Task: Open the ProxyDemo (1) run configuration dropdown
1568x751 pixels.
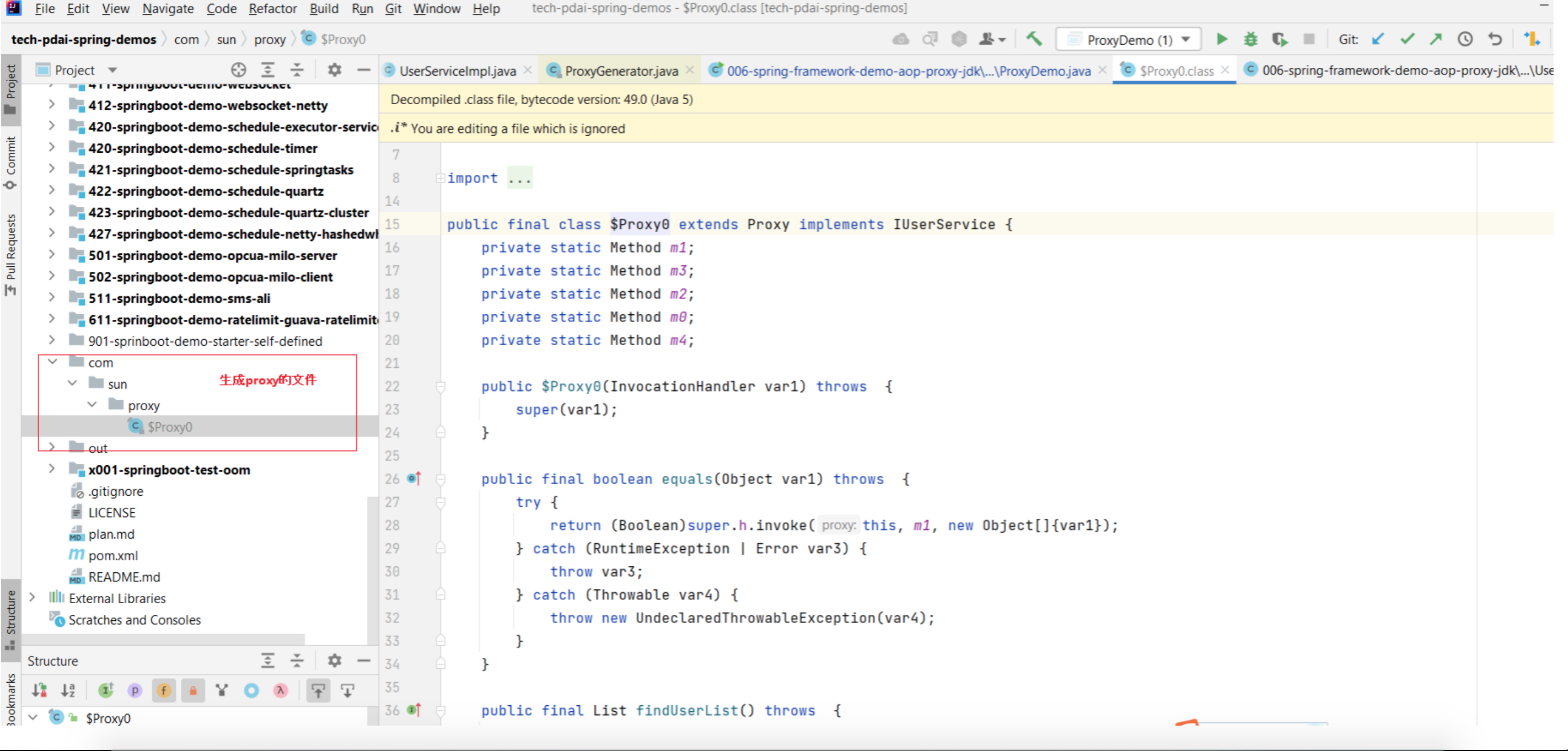Action: 1129,40
